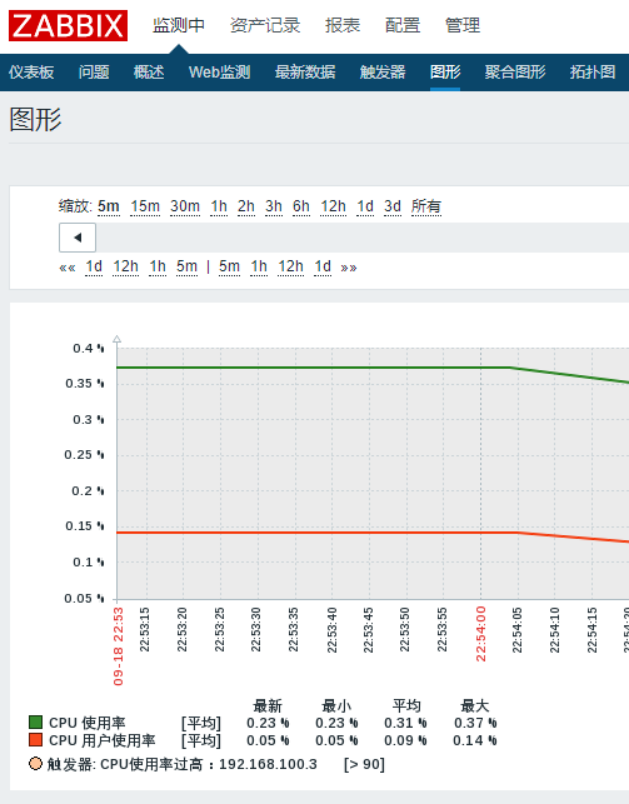Set zoom to 3d
The height and width of the screenshot is (804, 629).
point(392,207)
